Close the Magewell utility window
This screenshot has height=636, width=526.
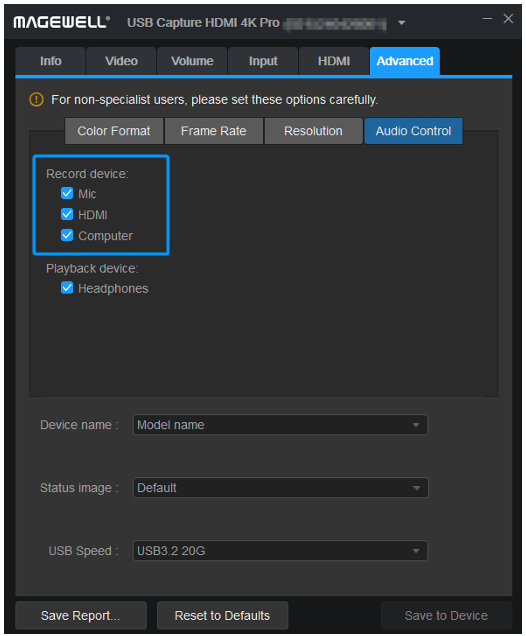508,19
